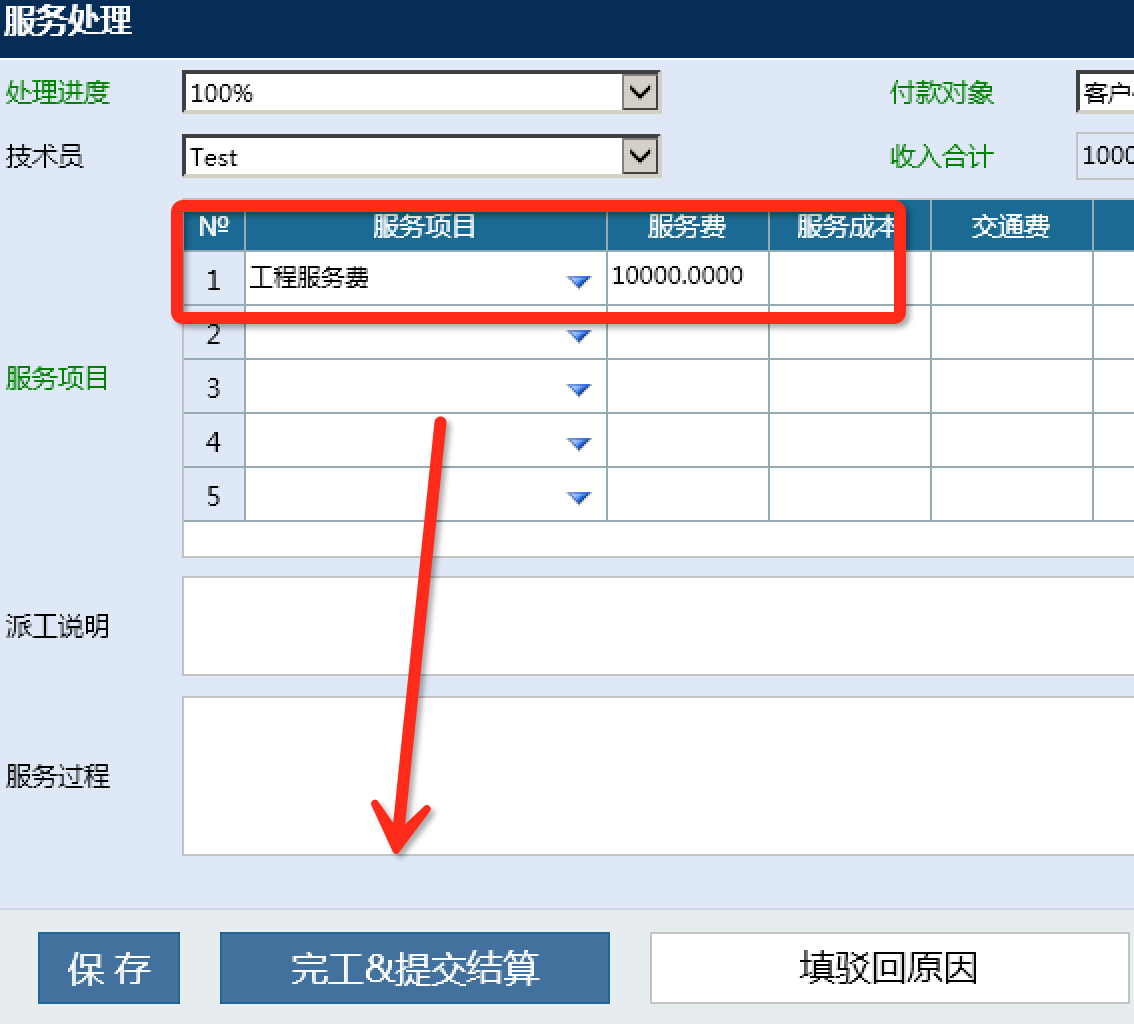Screen dimensions: 1134x1024
Task: Click the 服务过程 service process text area
Action: (655, 775)
